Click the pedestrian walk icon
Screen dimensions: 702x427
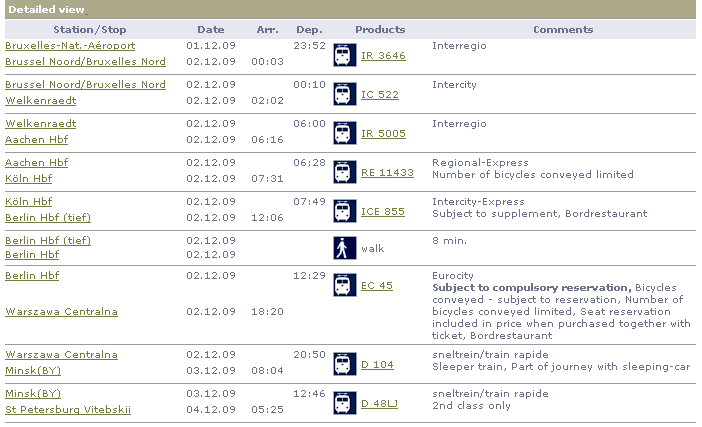(344, 248)
